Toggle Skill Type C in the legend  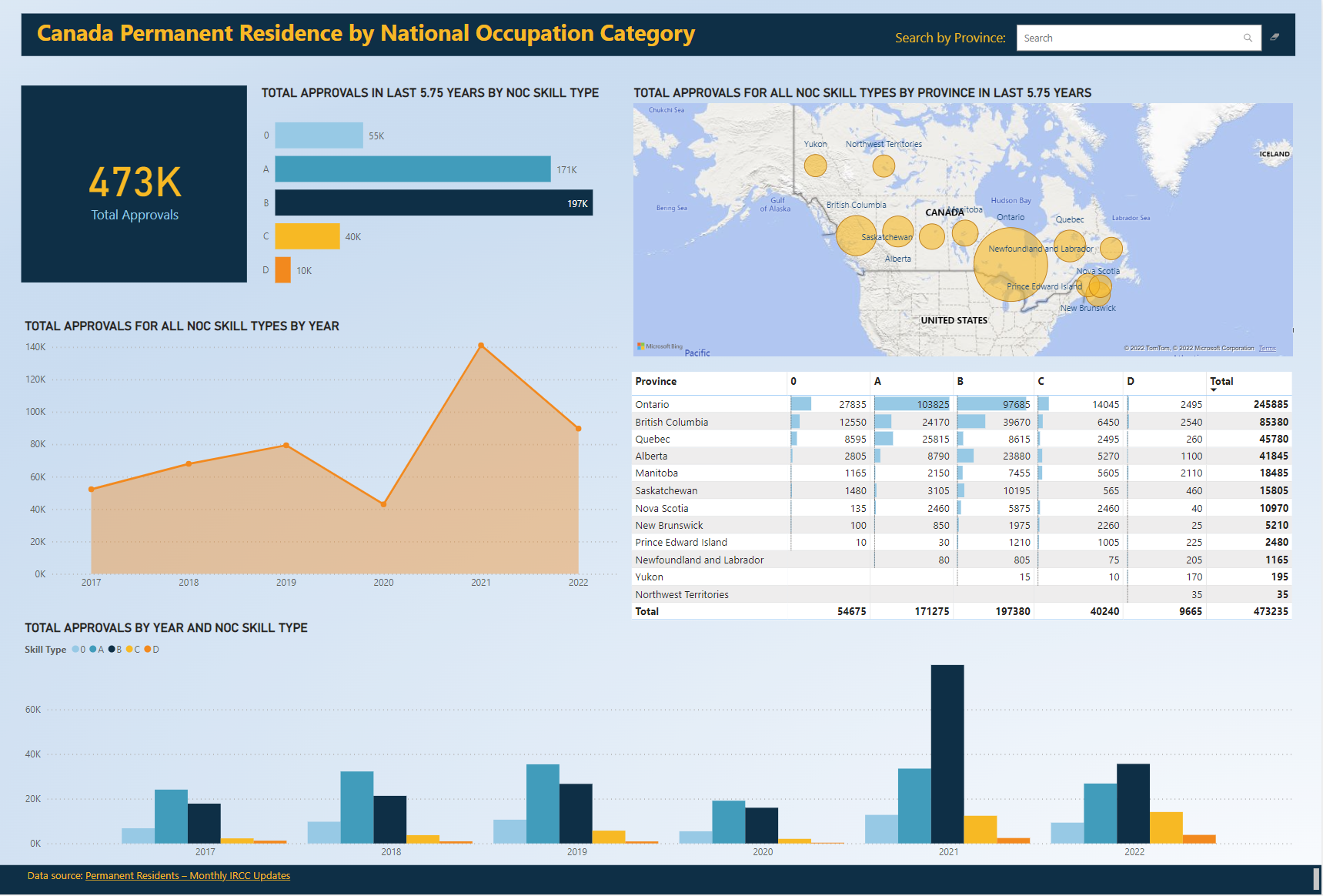pos(132,649)
